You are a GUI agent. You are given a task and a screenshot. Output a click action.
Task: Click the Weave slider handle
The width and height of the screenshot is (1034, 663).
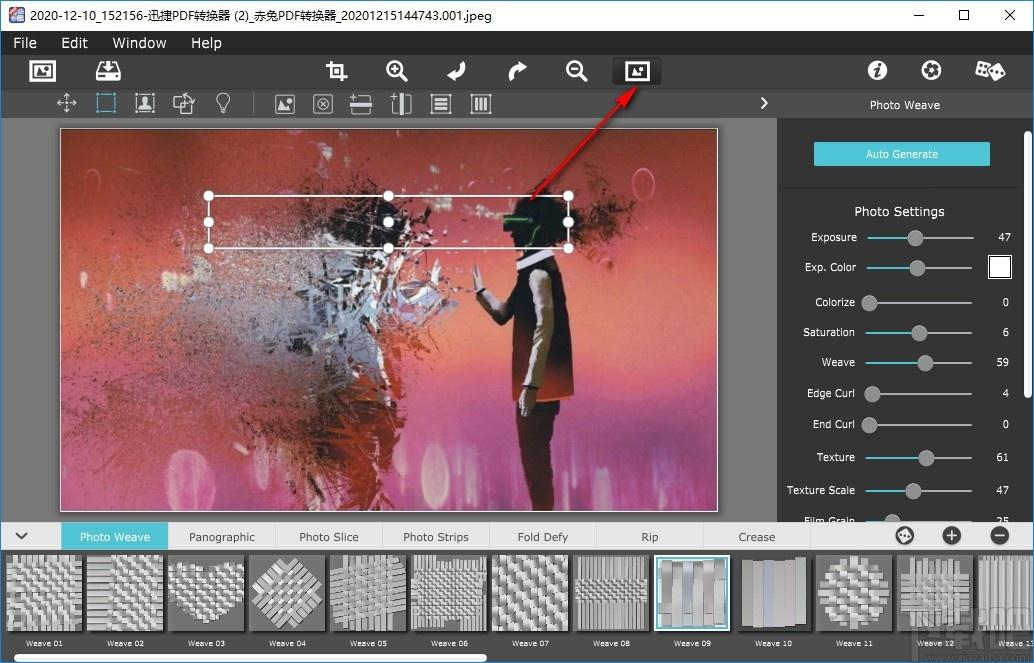(x=925, y=363)
